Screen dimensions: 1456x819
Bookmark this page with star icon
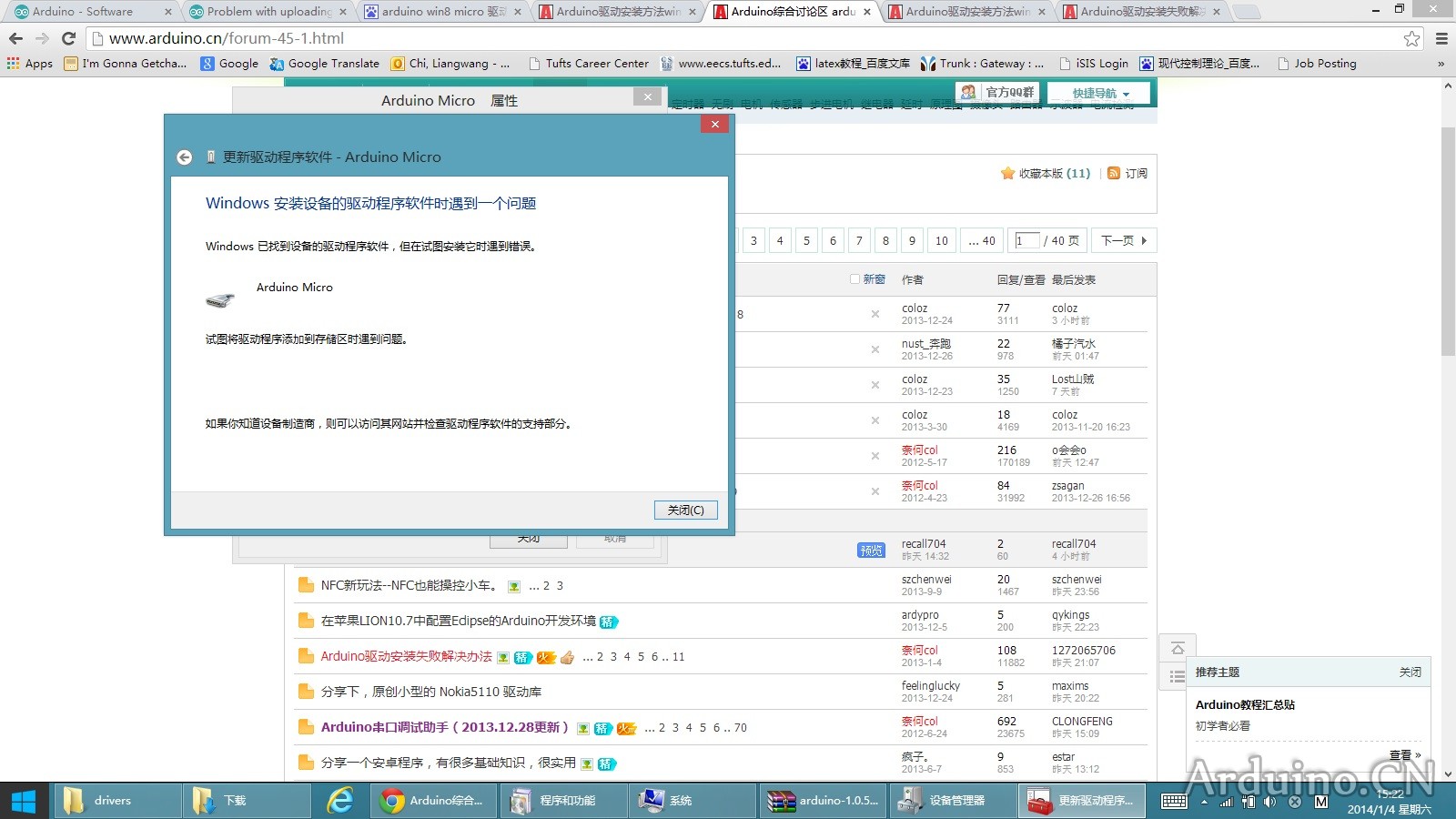click(x=1411, y=38)
